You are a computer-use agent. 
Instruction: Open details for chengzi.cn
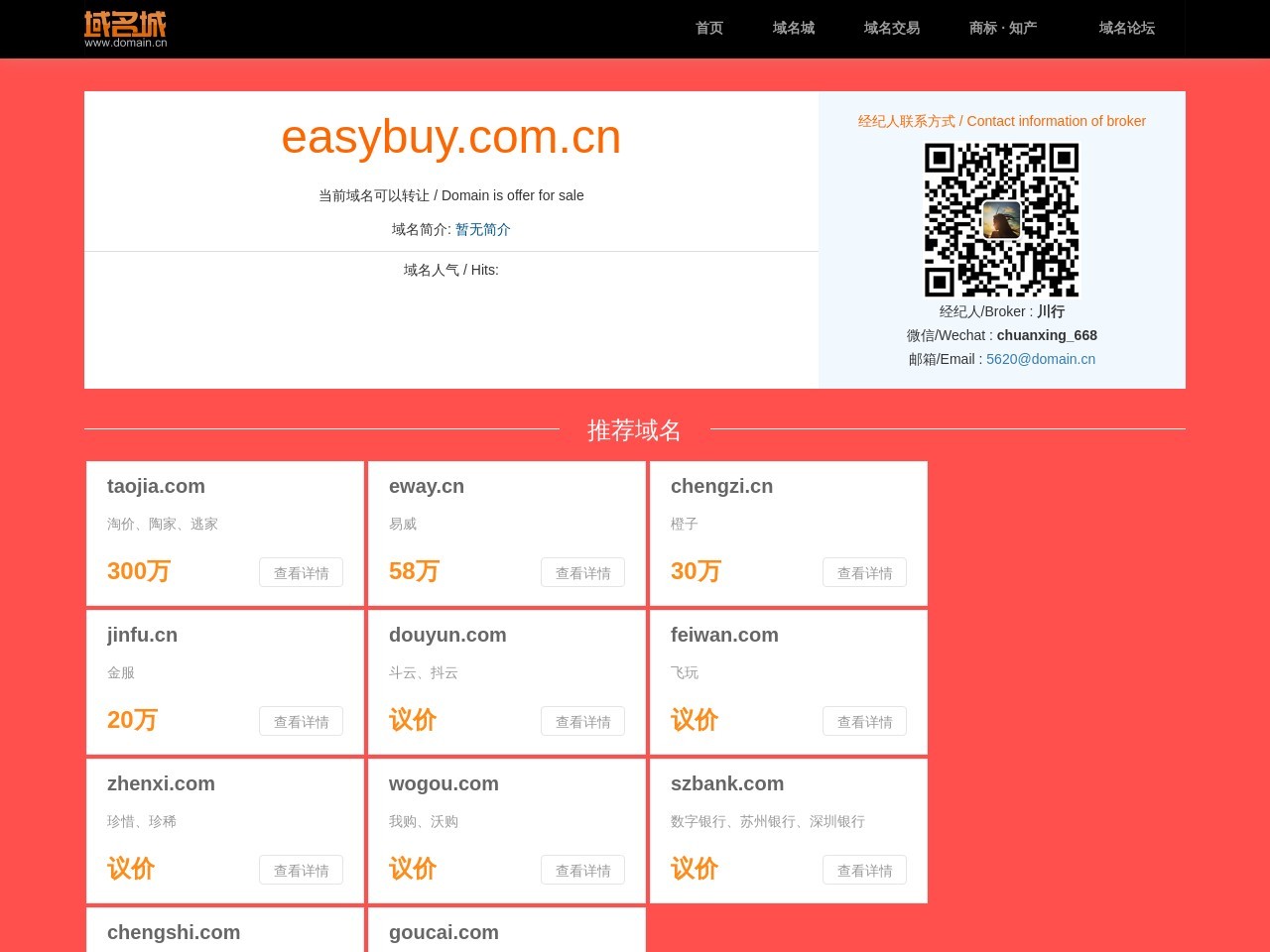pyautogui.click(x=864, y=572)
